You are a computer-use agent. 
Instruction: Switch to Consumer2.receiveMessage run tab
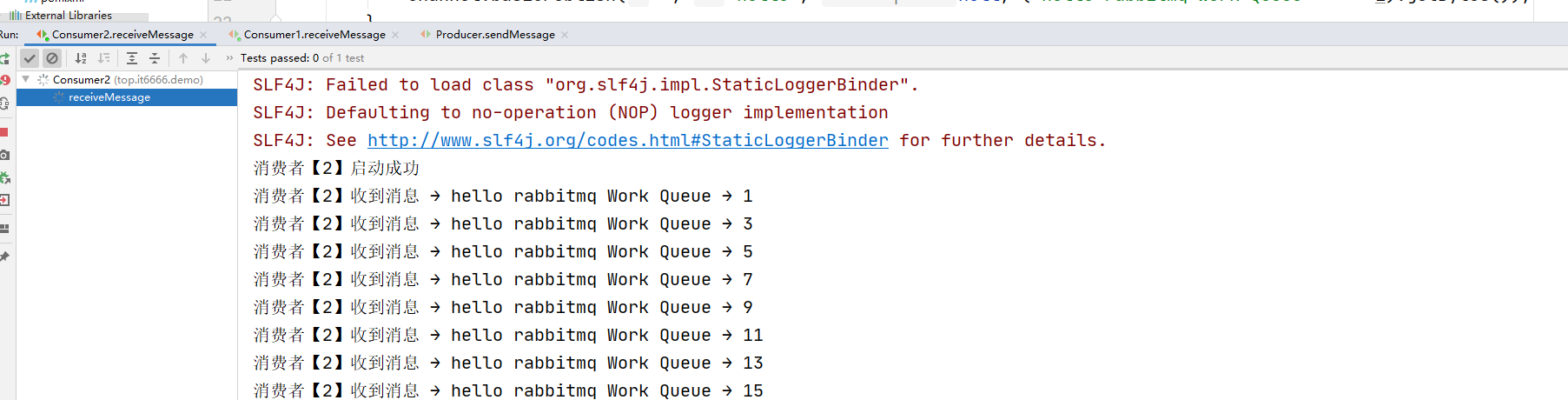pyautogui.click(x=122, y=35)
